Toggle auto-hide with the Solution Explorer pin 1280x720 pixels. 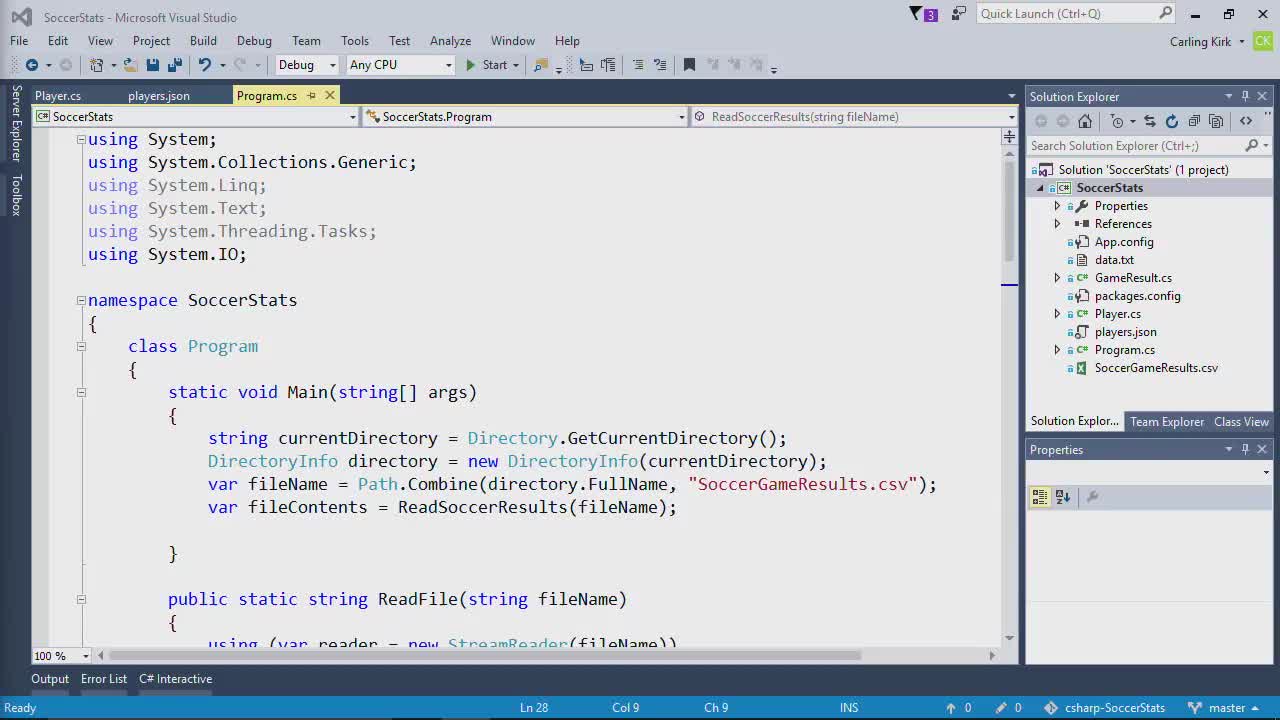(x=1245, y=96)
